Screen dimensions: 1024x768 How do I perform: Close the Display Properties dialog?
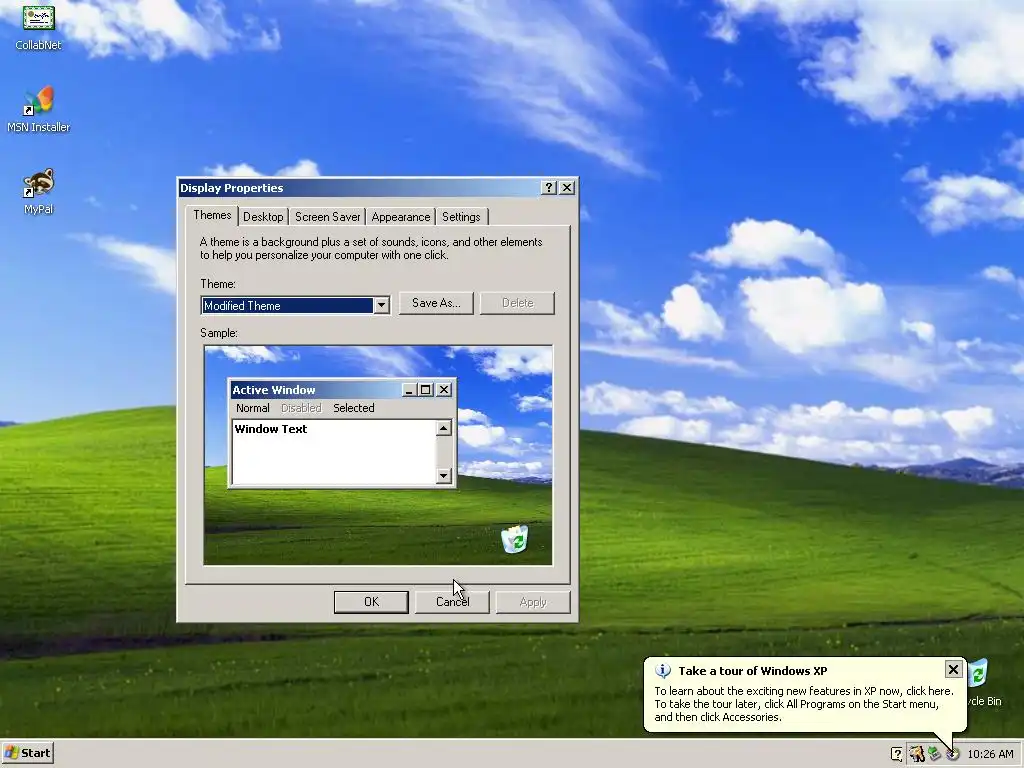(x=567, y=188)
